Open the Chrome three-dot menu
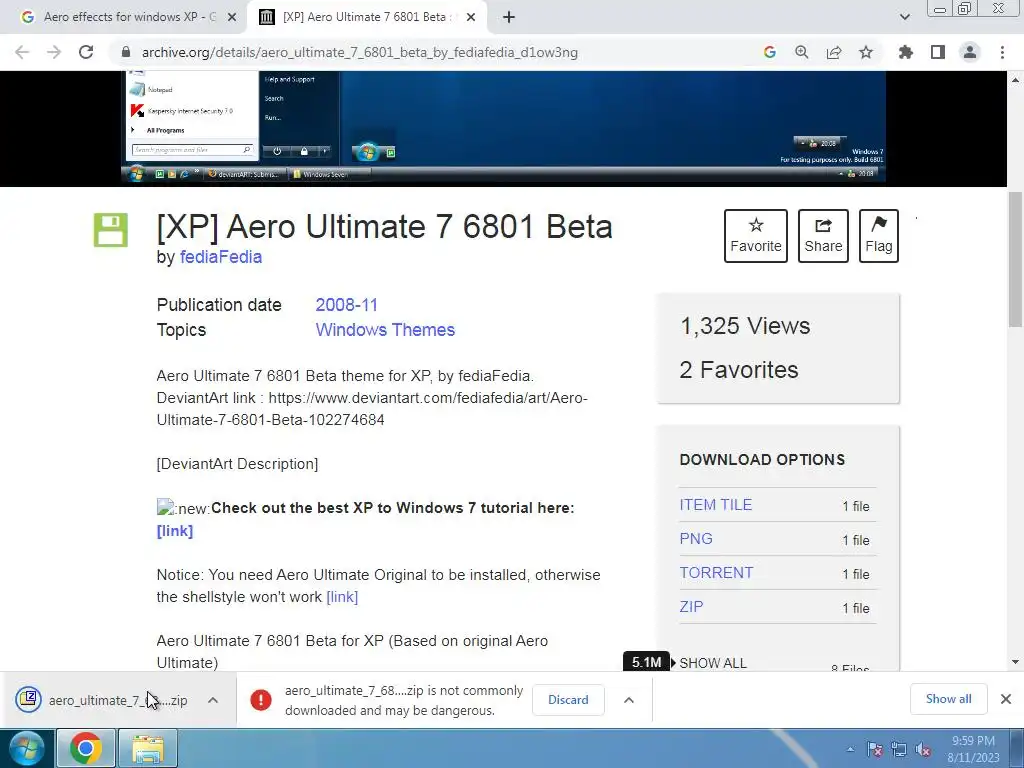 coord(1002,52)
